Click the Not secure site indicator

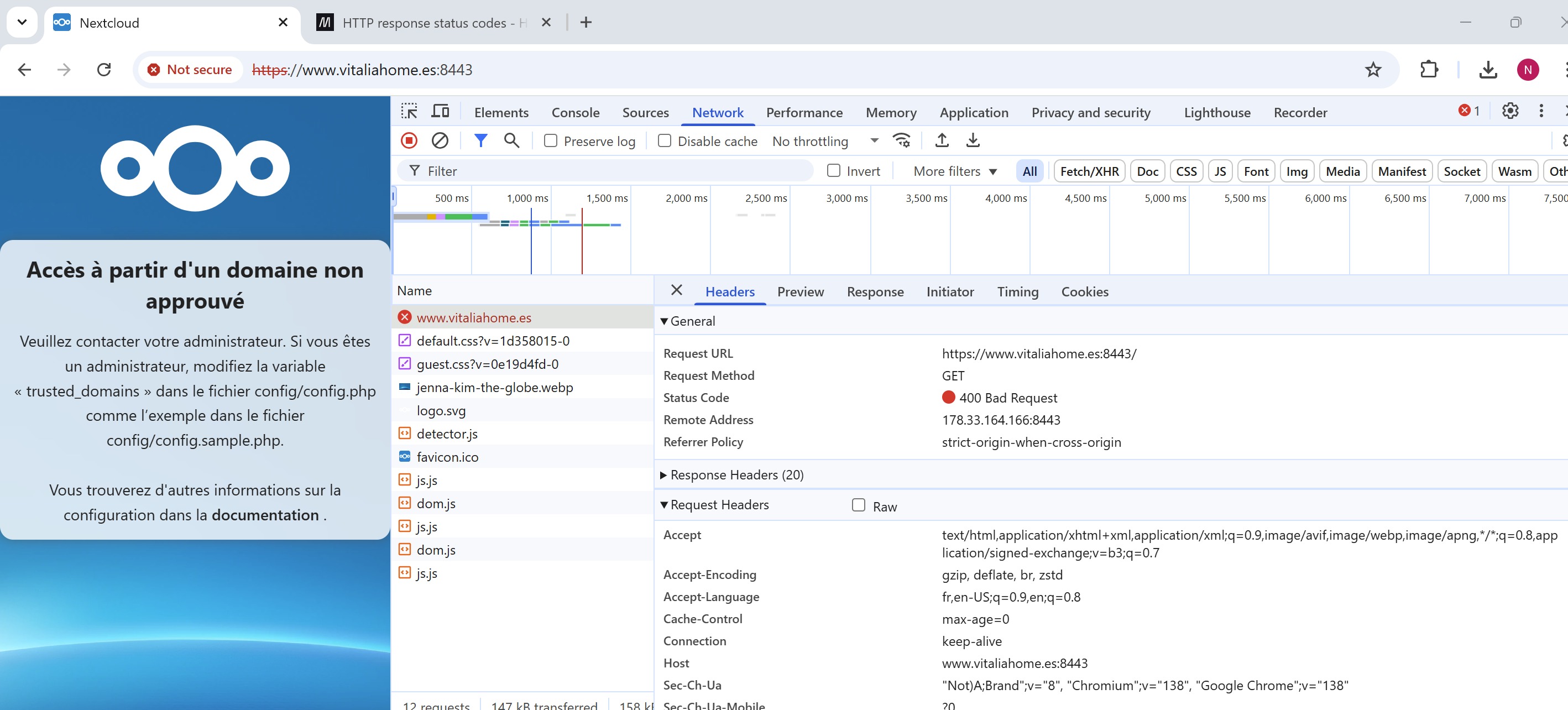tap(190, 70)
